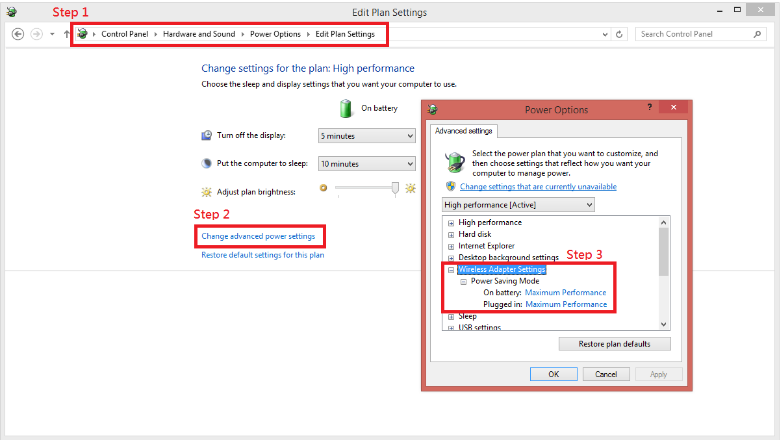Click the bright sun icon right of slider

click(x=409, y=188)
